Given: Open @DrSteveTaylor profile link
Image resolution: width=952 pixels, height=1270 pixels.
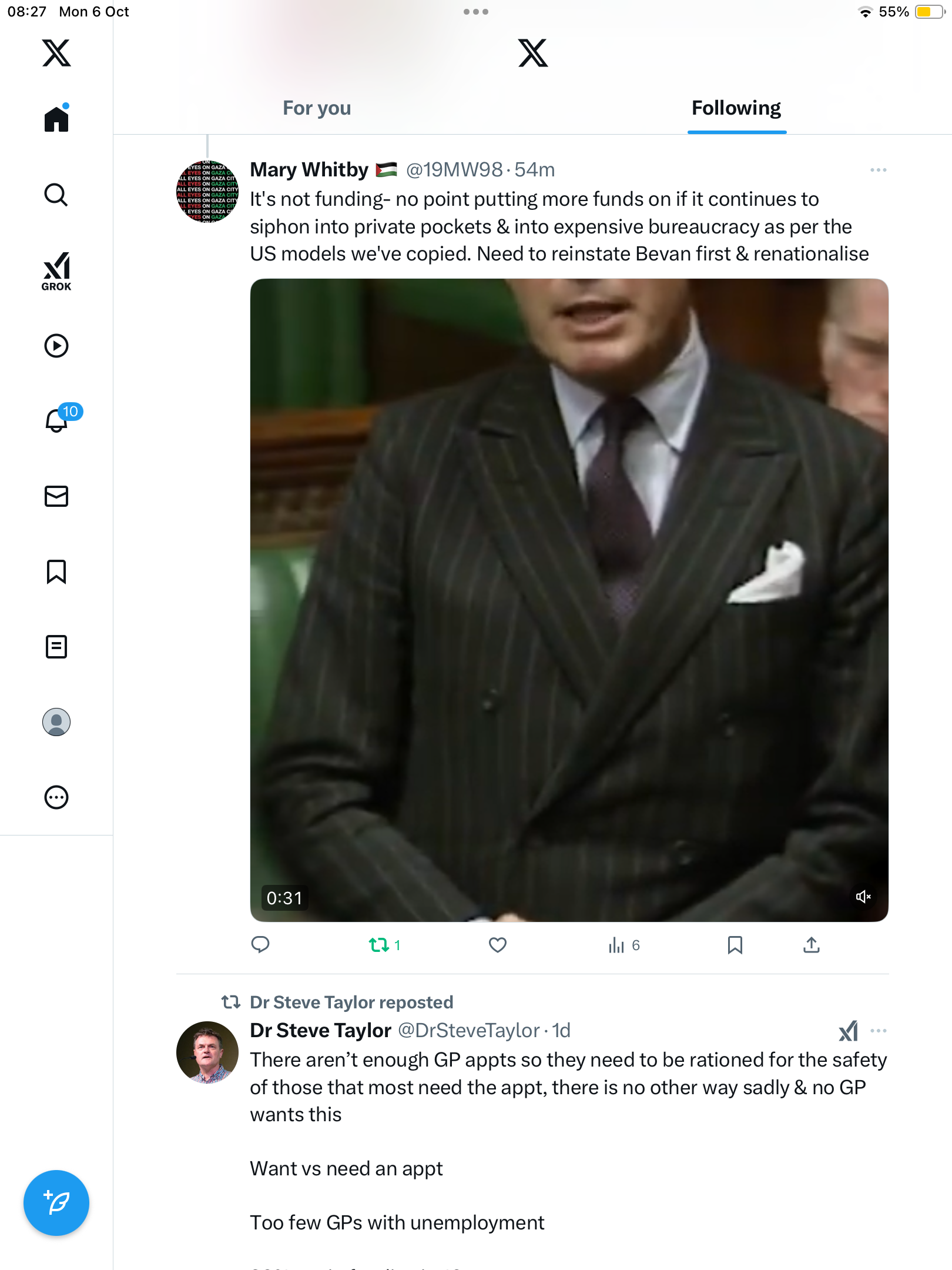Looking at the screenshot, I should (x=468, y=1031).
